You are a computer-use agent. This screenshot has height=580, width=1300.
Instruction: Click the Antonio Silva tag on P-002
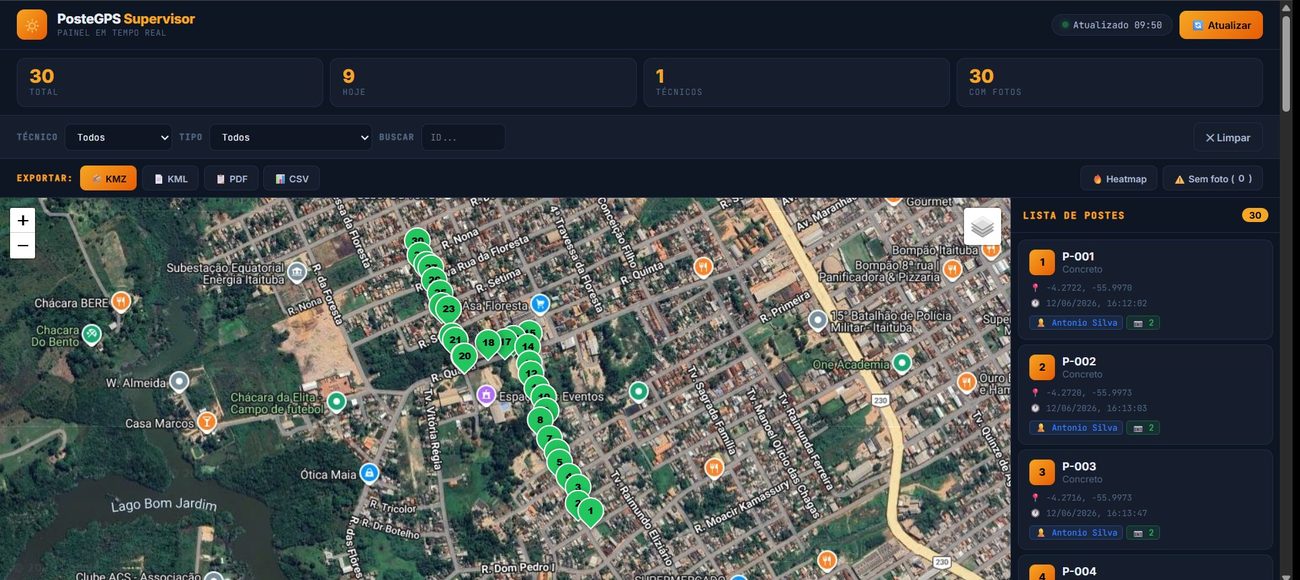(1076, 427)
